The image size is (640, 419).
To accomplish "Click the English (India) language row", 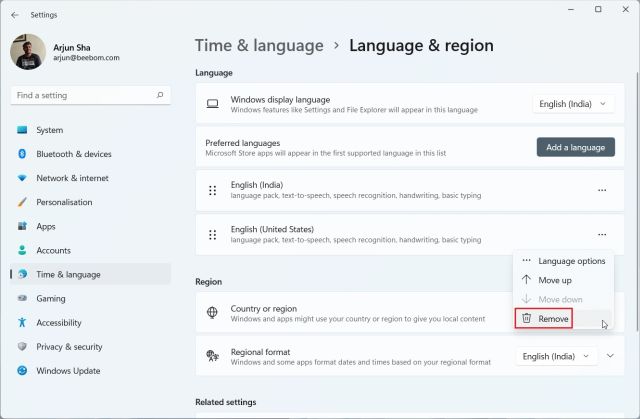I will pyautogui.click(x=410, y=191).
